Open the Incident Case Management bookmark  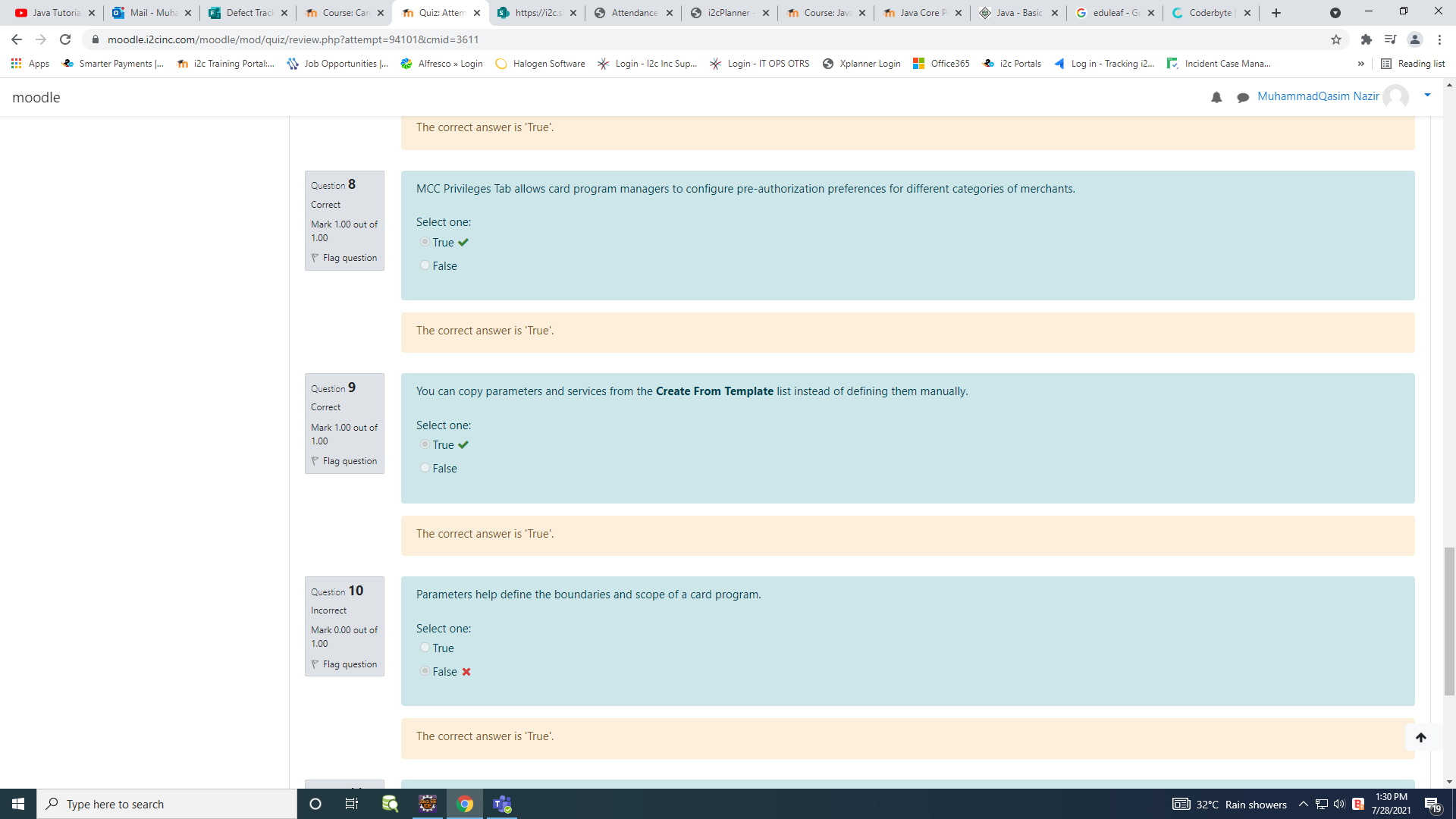tap(1219, 64)
